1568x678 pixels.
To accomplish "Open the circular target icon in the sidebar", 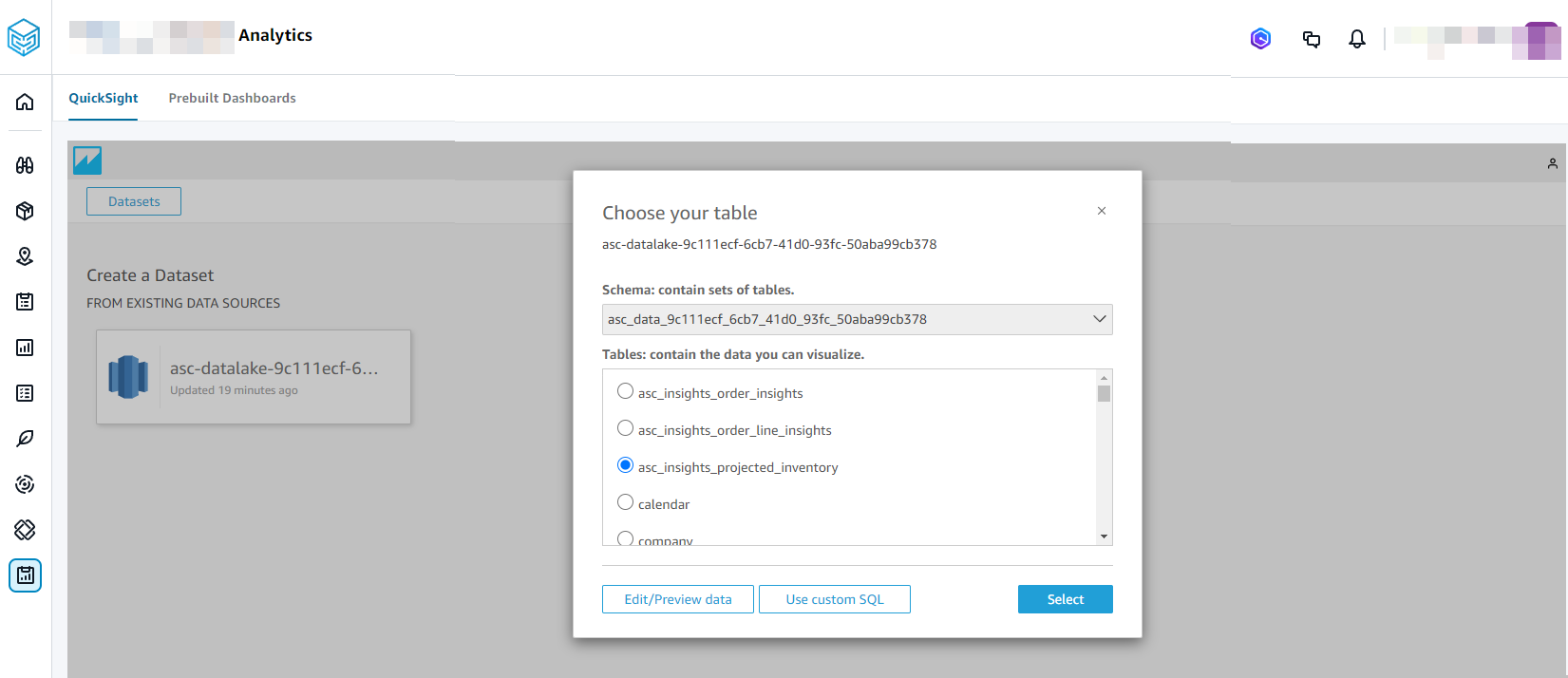I will coord(25,484).
